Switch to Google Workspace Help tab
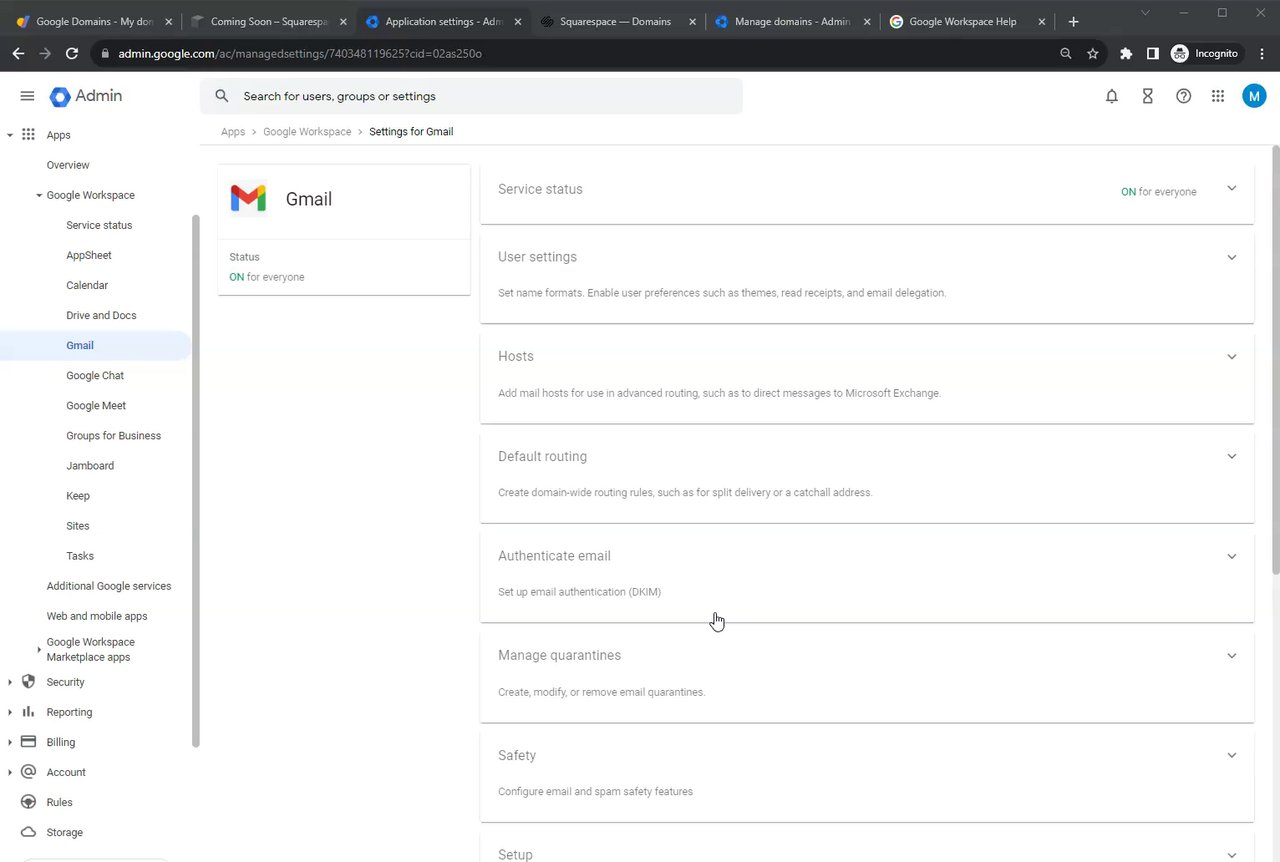Viewport: 1280px width, 862px height. (967, 21)
